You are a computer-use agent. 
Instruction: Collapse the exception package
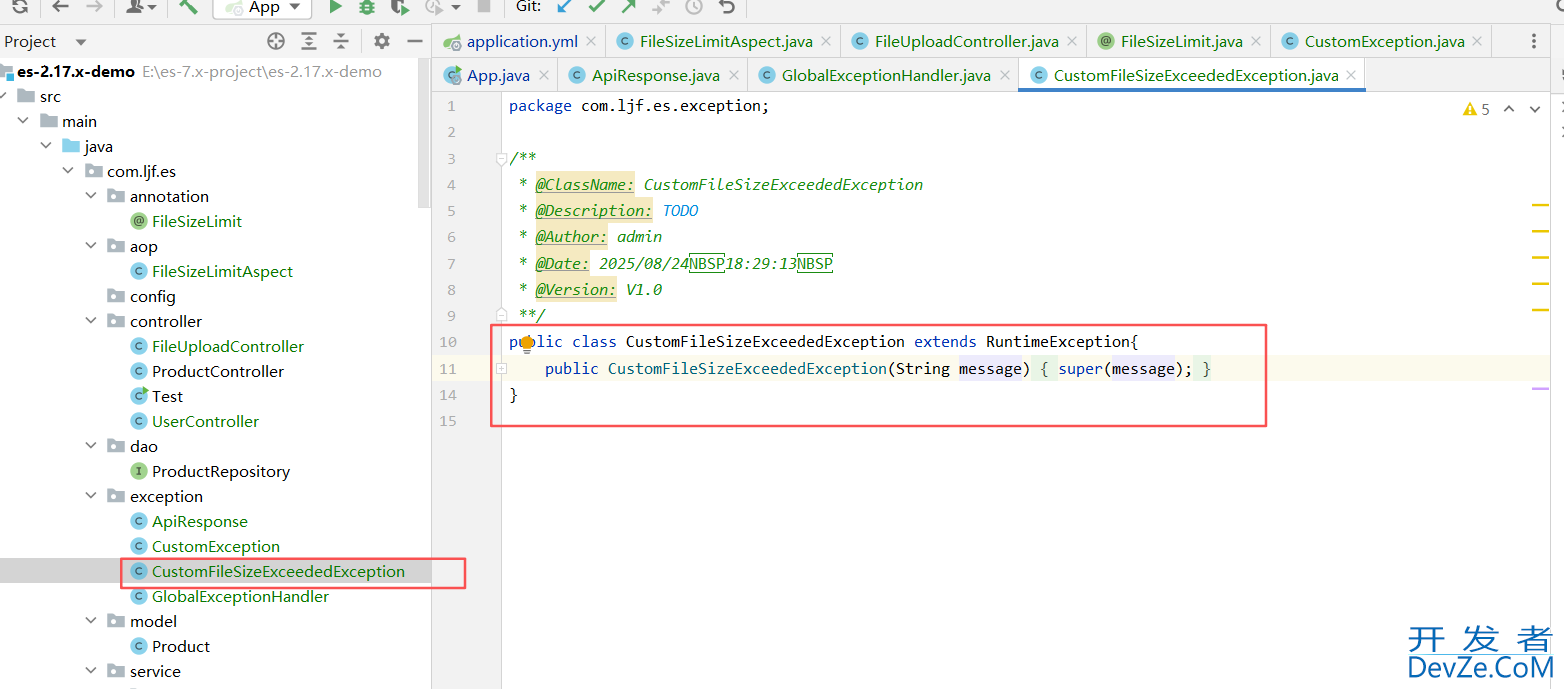92,496
